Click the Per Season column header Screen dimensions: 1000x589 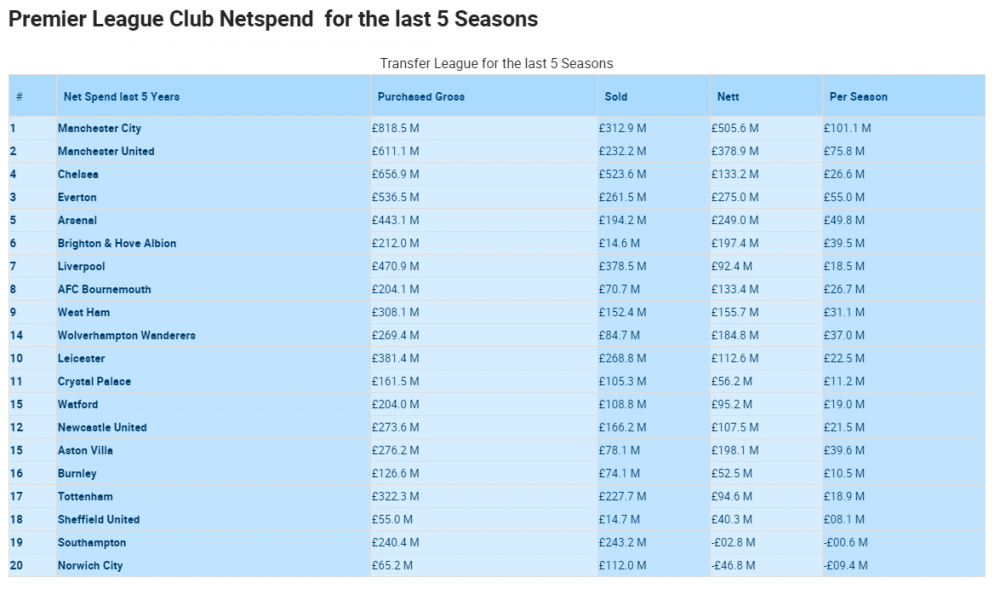(x=858, y=97)
